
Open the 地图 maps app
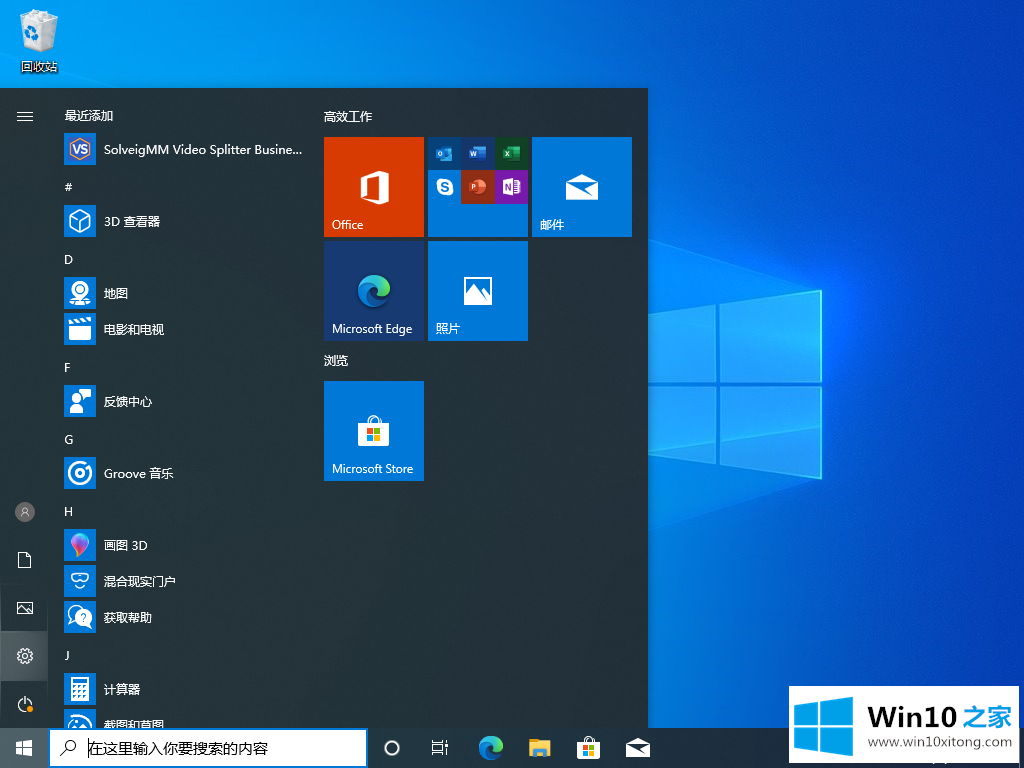(185, 293)
